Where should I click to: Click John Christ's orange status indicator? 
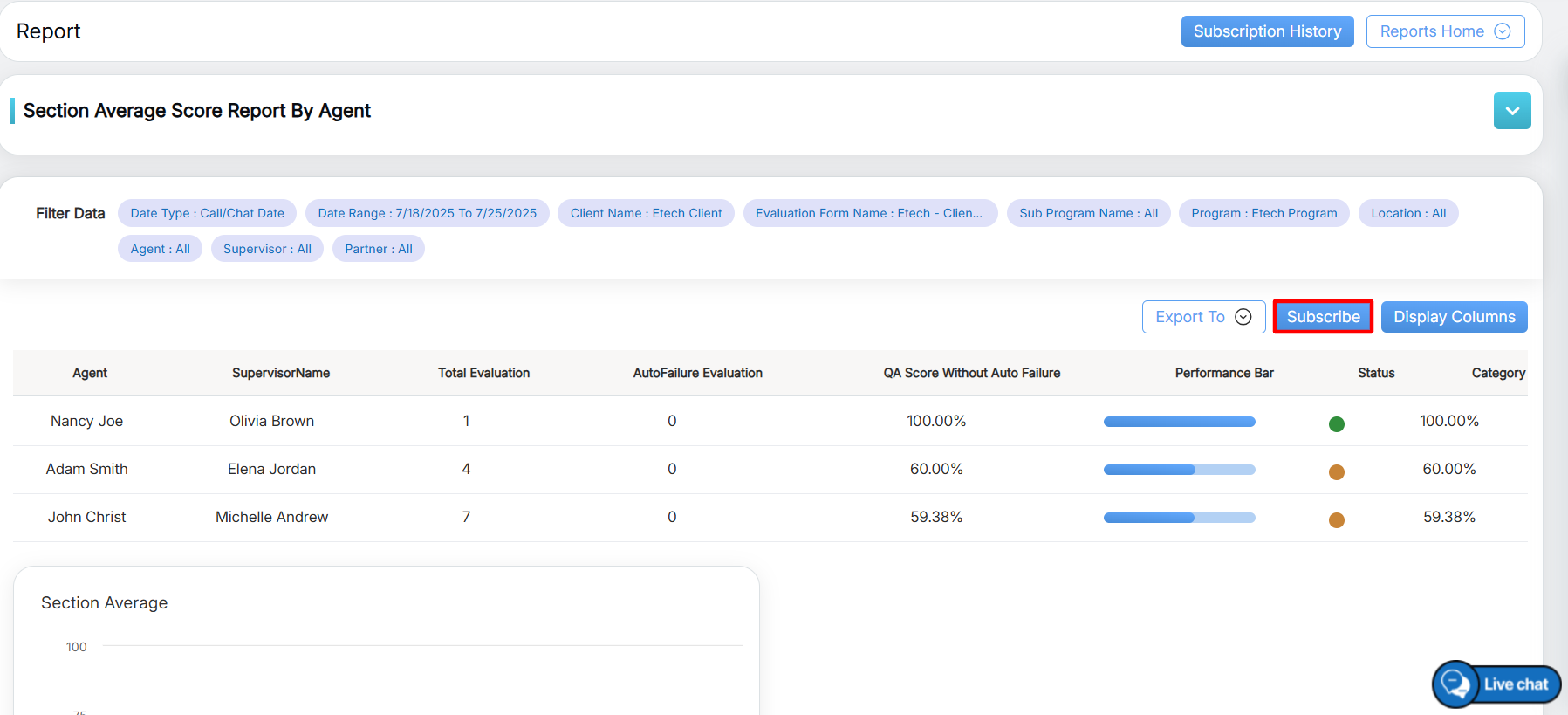pyautogui.click(x=1336, y=520)
